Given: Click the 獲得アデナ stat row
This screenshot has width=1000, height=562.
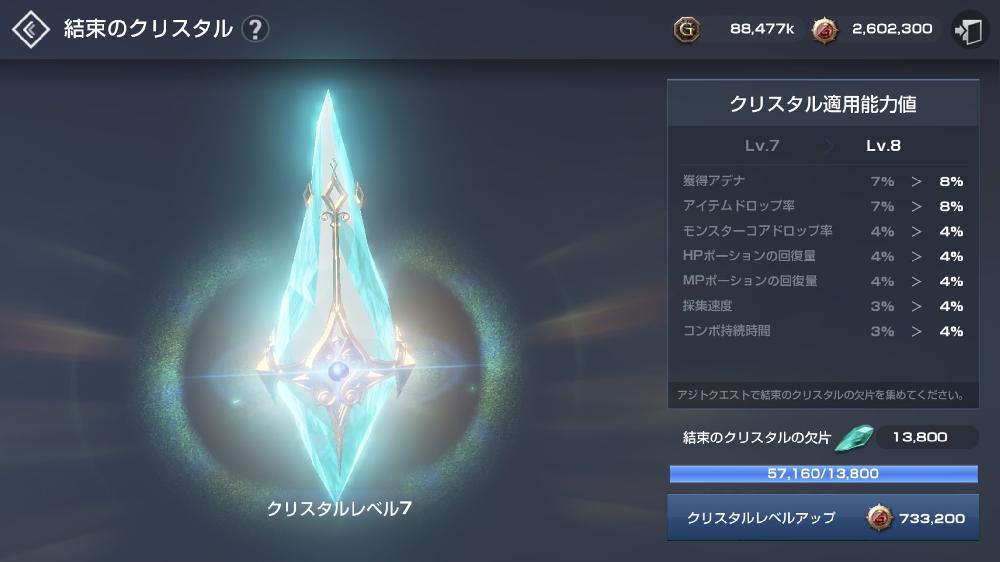Looking at the screenshot, I should pyautogui.click(x=823, y=181).
